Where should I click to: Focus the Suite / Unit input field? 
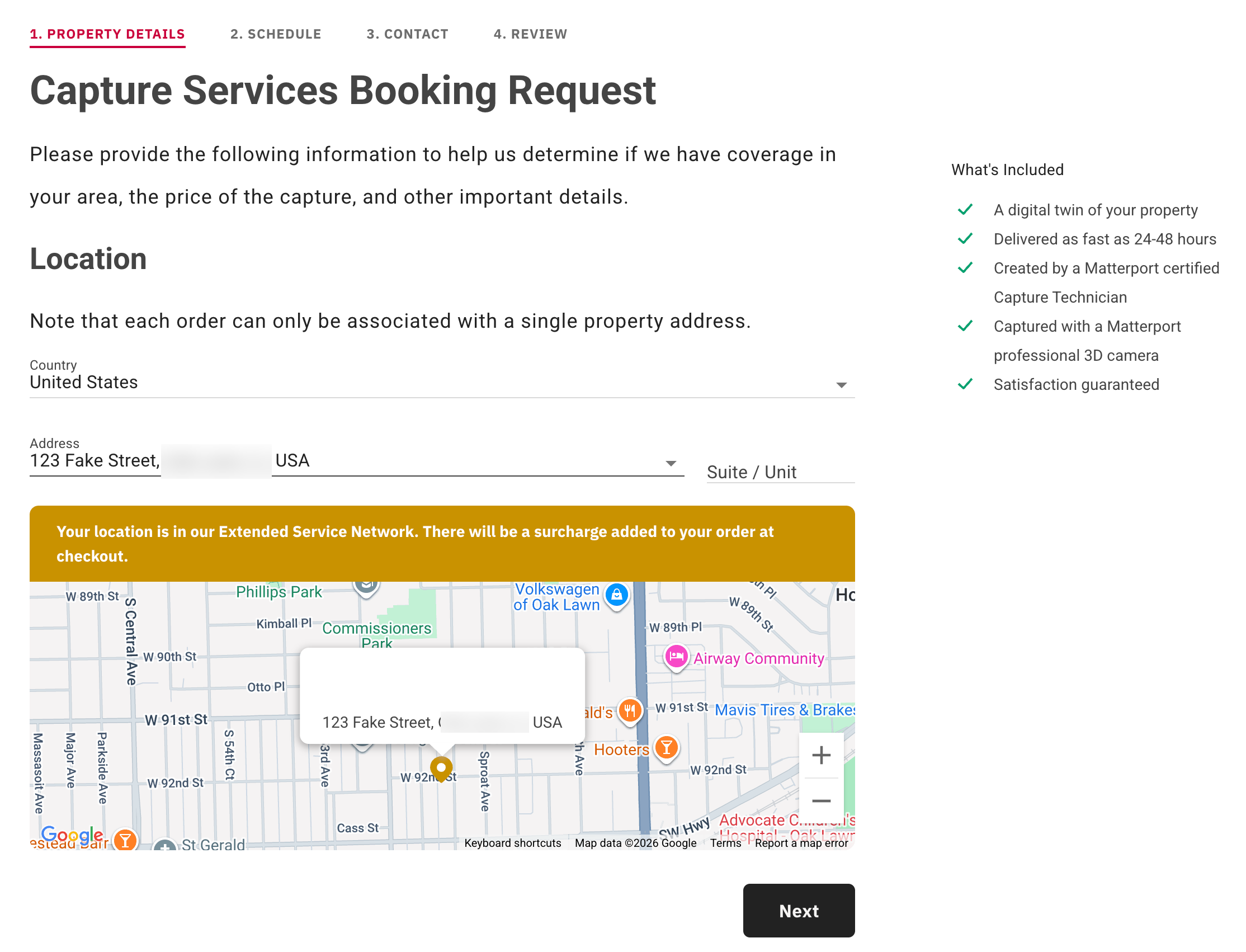tap(780, 472)
